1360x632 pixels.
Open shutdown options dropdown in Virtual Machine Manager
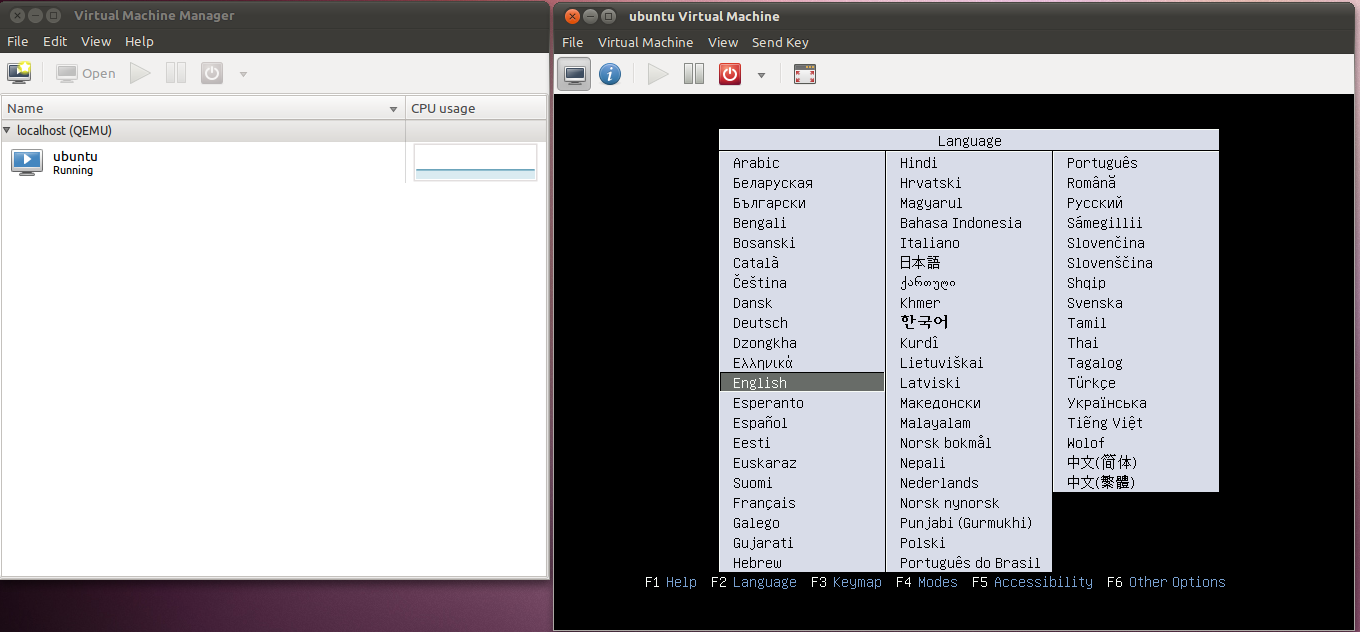(x=243, y=74)
